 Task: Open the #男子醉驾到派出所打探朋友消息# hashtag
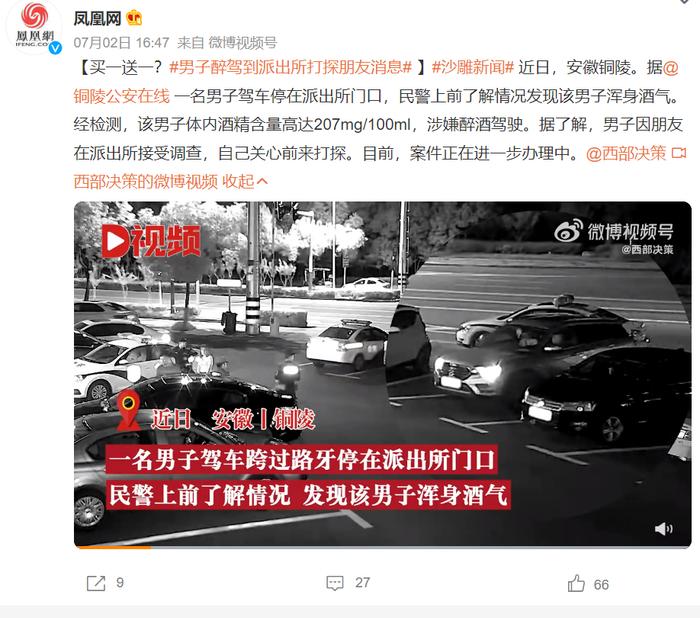(290, 67)
